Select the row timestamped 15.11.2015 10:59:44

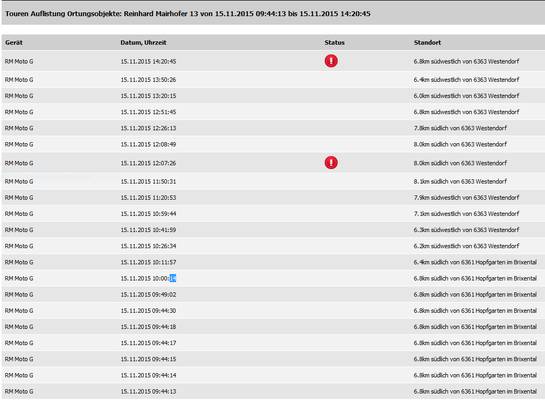pos(273,214)
